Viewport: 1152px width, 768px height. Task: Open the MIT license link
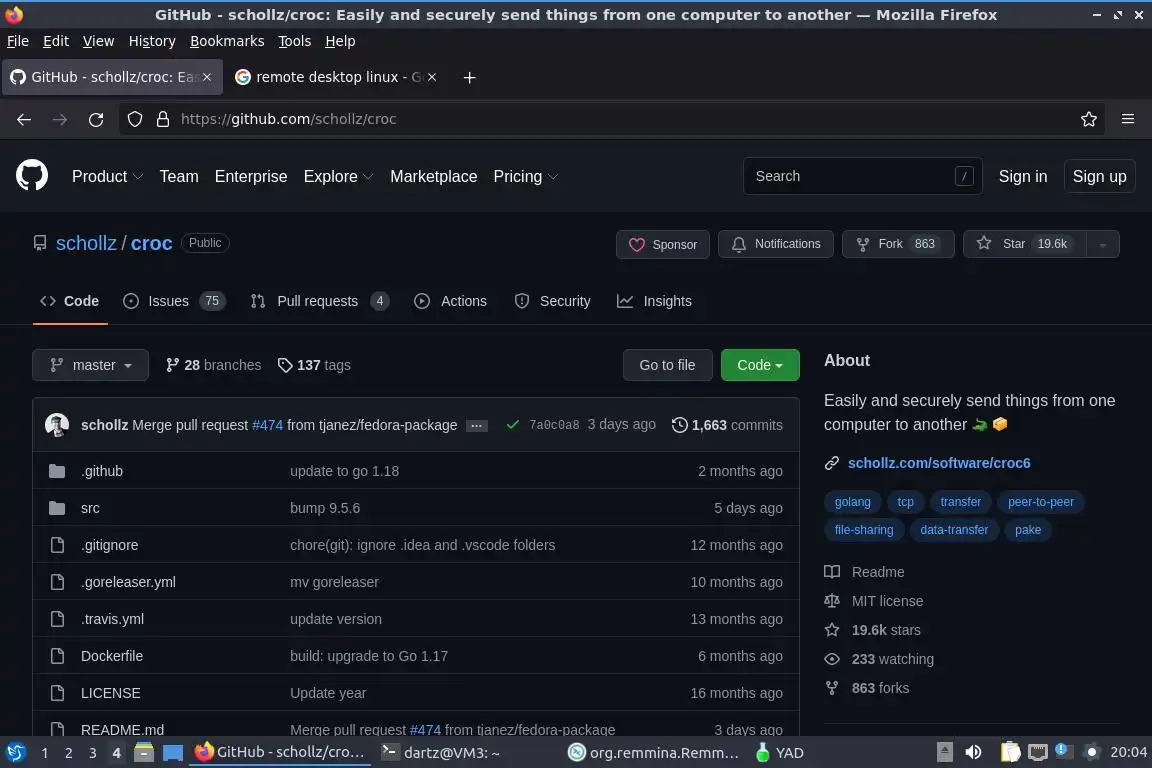click(887, 601)
